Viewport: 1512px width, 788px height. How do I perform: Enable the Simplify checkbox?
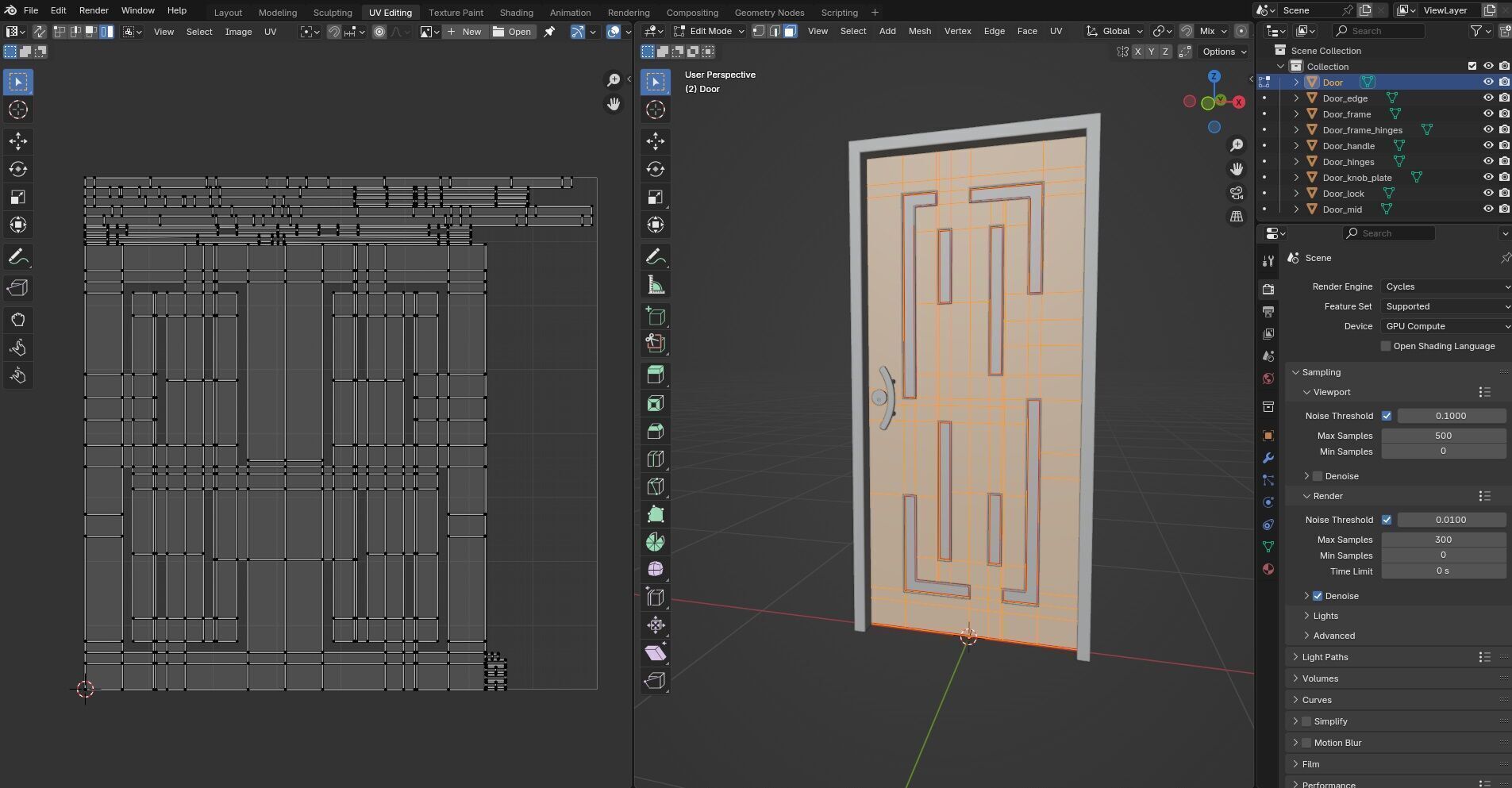(x=1306, y=721)
